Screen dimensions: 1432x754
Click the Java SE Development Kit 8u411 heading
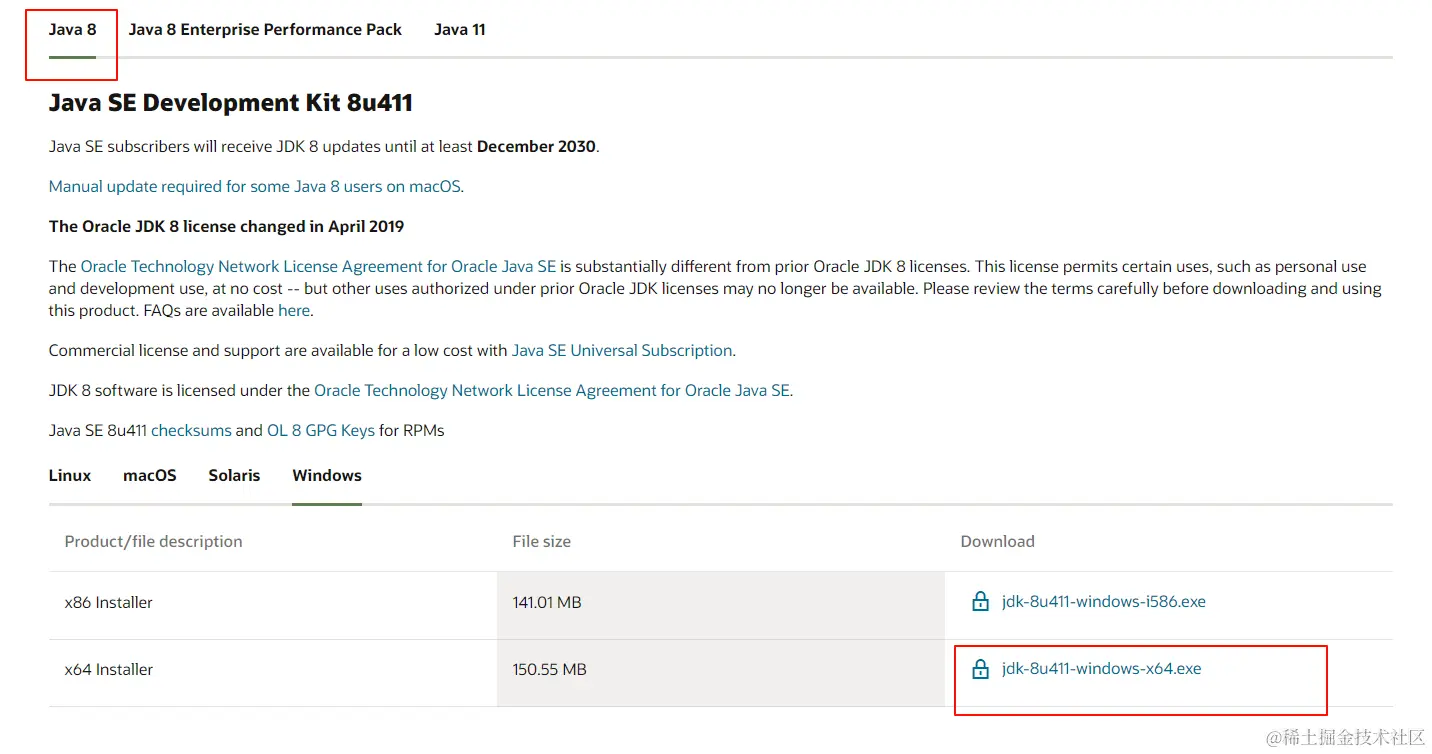pos(230,103)
